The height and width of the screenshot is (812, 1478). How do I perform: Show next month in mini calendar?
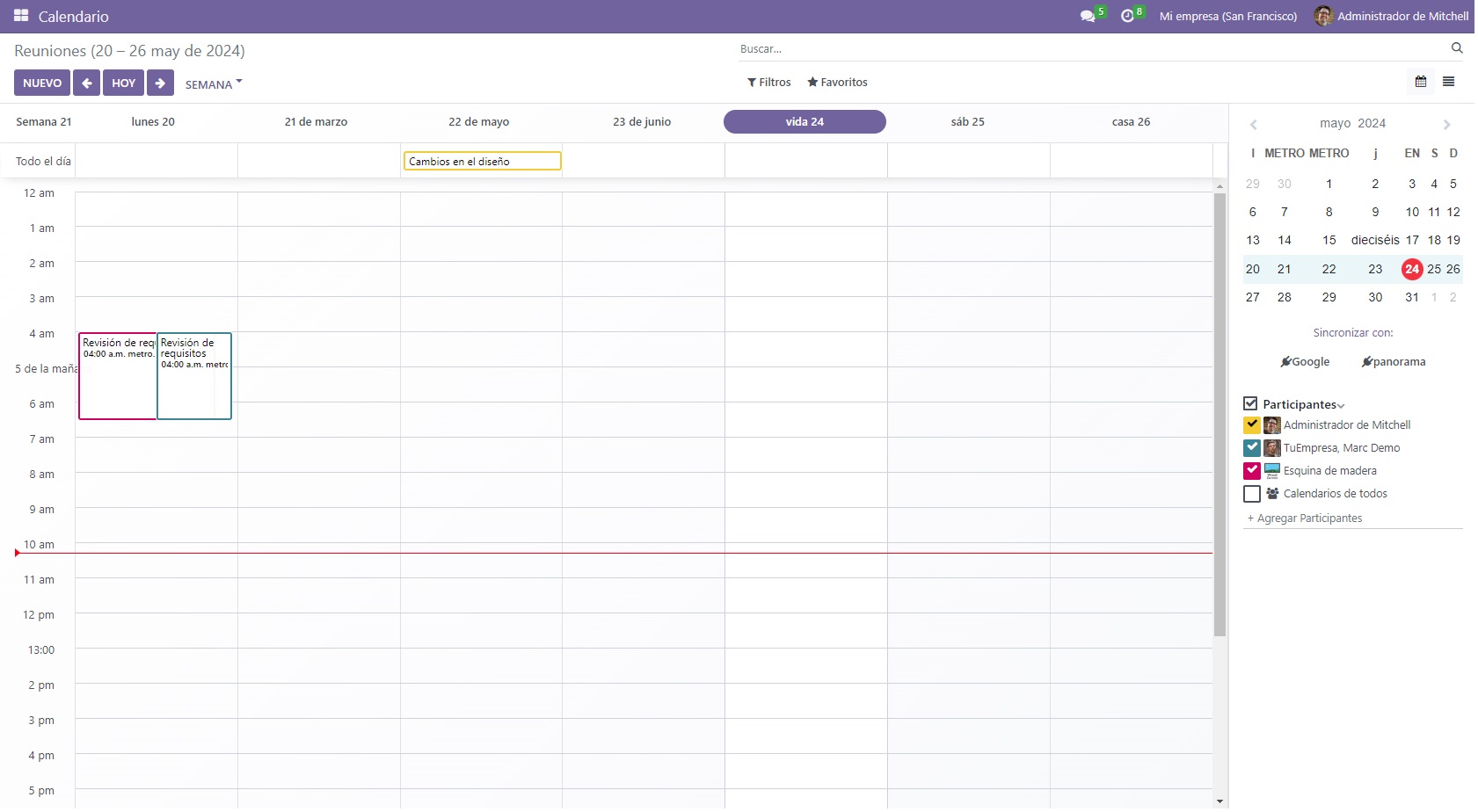(x=1446, y=124)
